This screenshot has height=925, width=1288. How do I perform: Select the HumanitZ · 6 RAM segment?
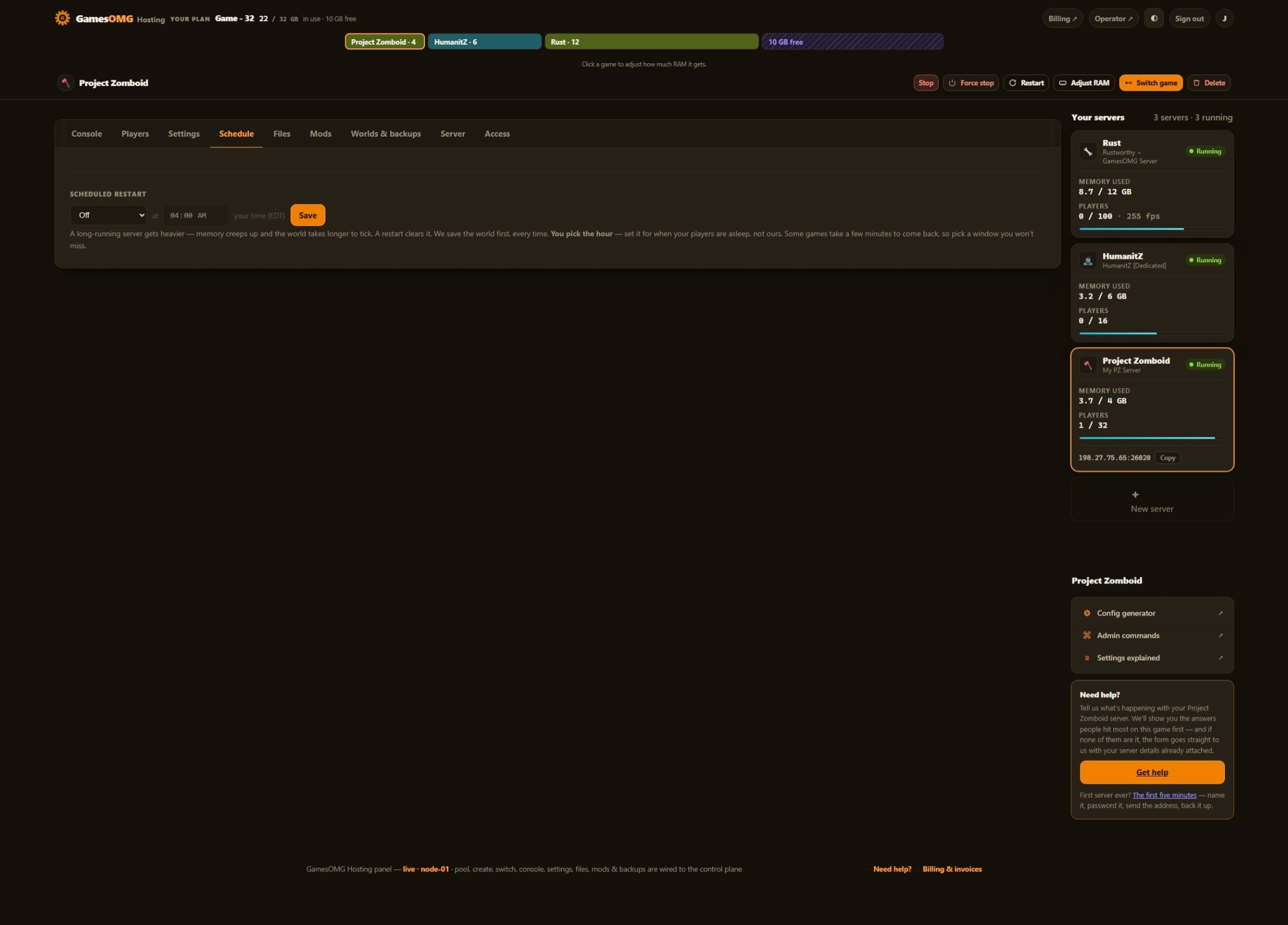[x=485, y=42]
